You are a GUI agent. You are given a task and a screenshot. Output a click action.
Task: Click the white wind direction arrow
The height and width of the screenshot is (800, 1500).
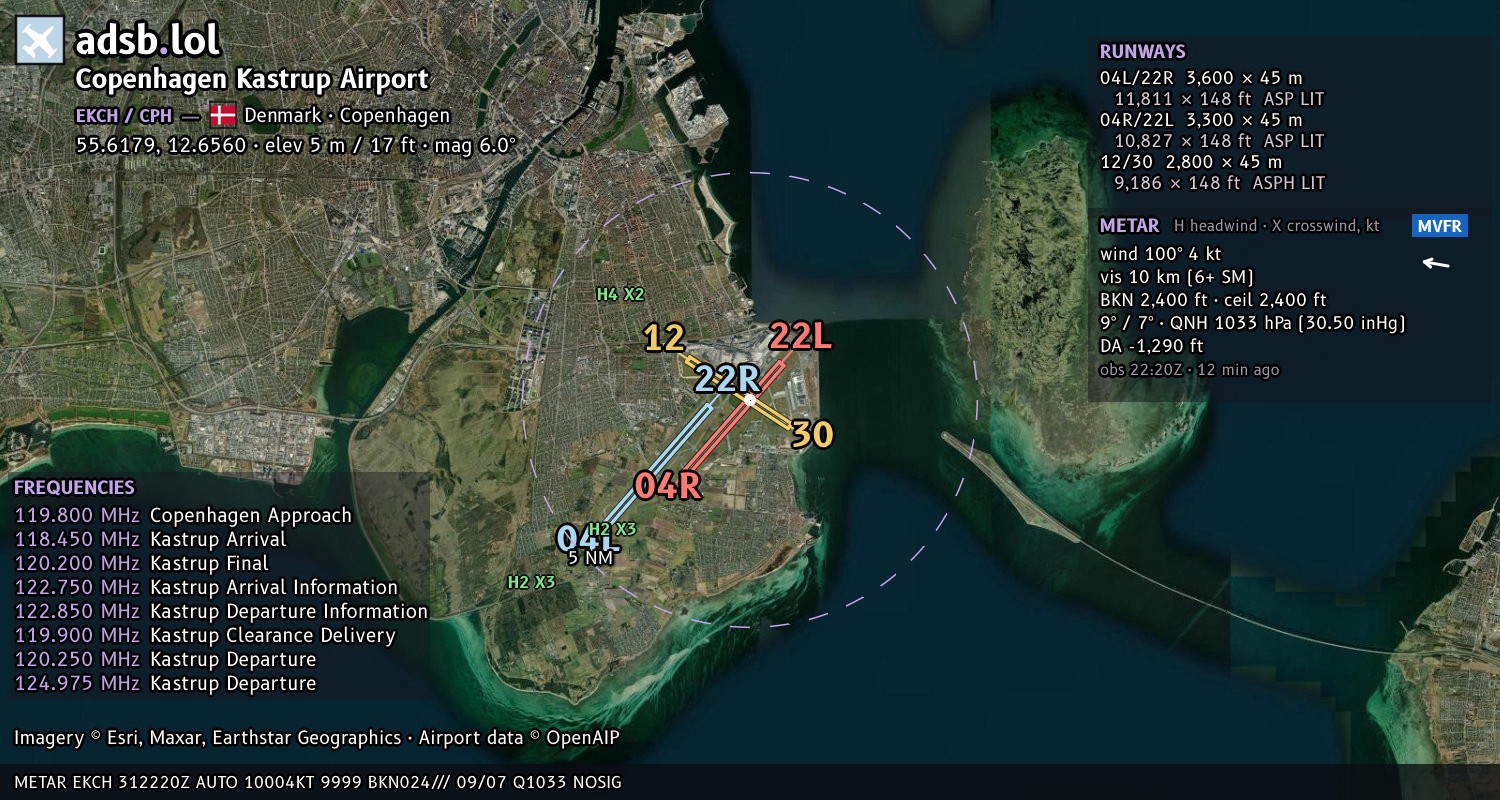(1436, 264)
